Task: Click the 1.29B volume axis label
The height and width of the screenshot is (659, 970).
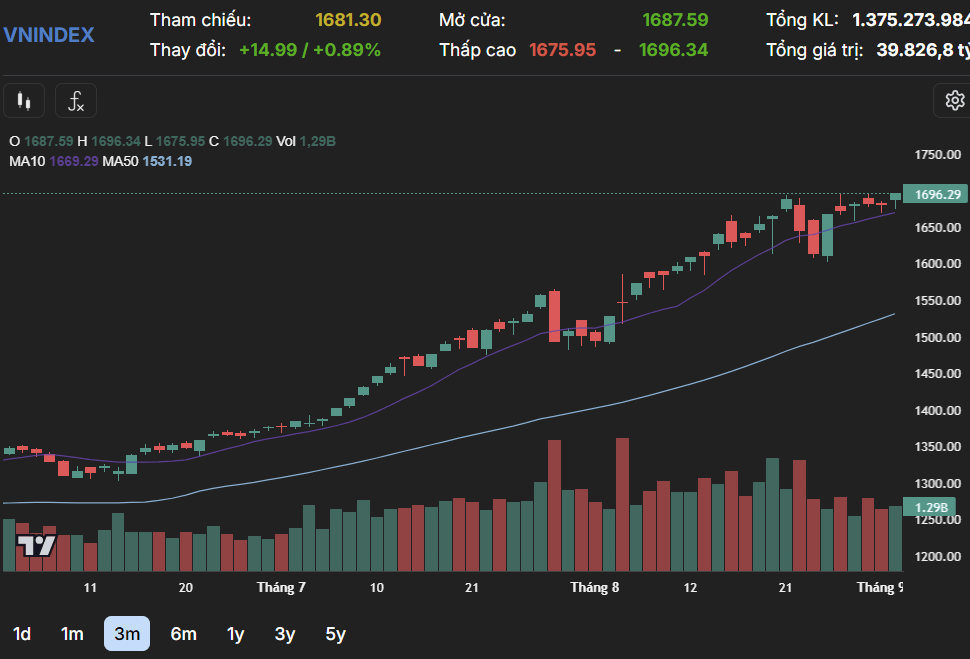Action: pyautogui.click(x=930, y=507)
